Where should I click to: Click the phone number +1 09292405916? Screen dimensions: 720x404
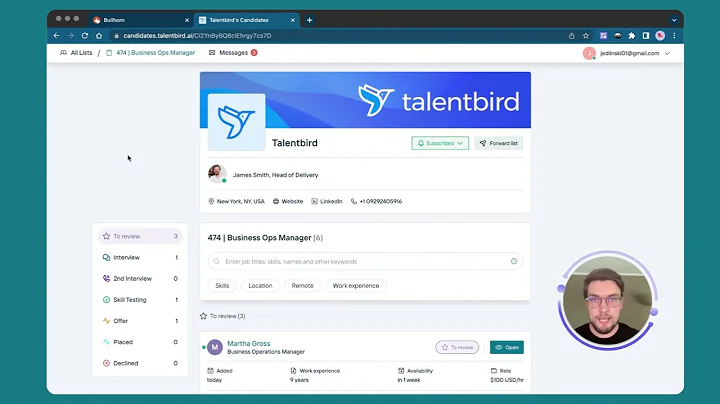(x=376, y=201)
